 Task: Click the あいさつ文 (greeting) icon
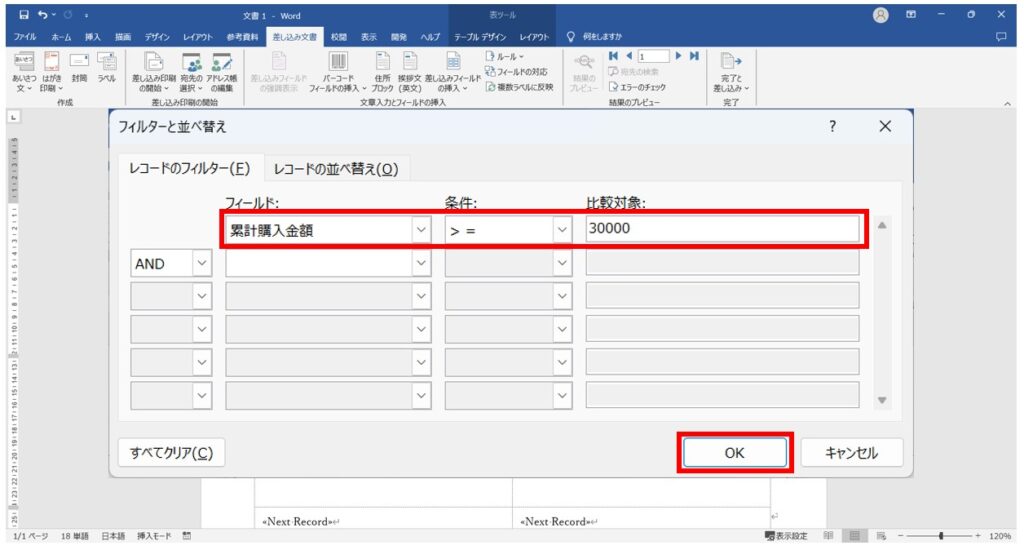(23, 62)
